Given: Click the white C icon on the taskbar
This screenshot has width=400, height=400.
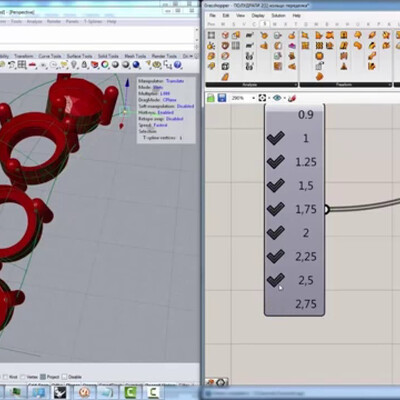Looking at the screenshot, I should (x=153, y=392).
